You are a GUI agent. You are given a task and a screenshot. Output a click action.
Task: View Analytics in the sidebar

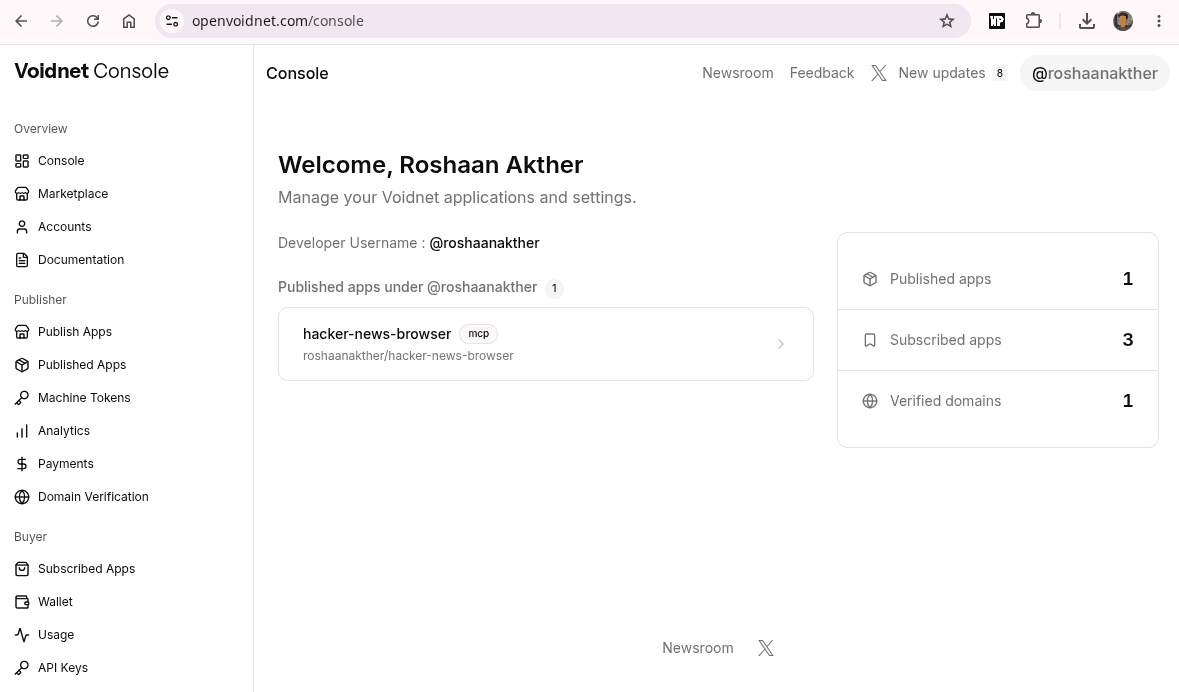(53, 431)
